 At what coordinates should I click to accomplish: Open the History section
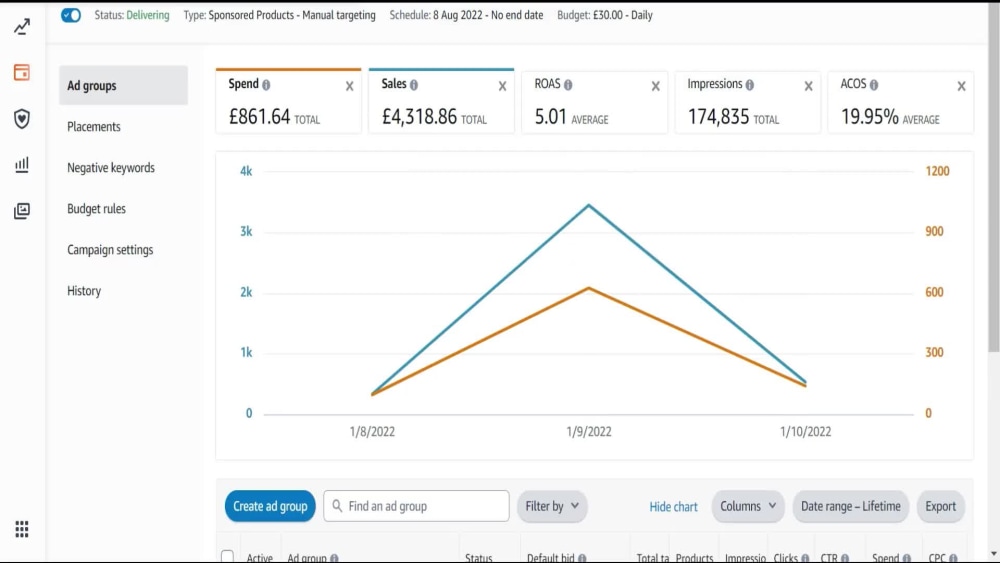84,291
